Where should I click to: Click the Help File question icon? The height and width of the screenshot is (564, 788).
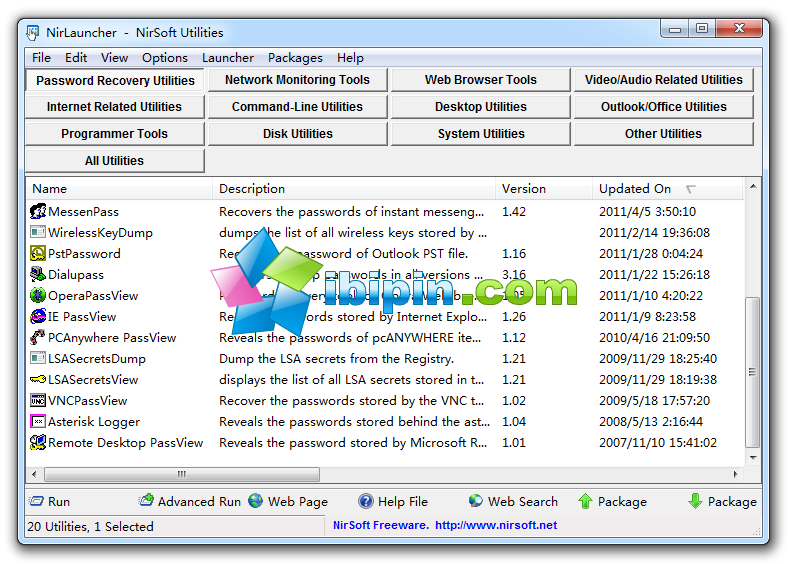tap(366, 501)
